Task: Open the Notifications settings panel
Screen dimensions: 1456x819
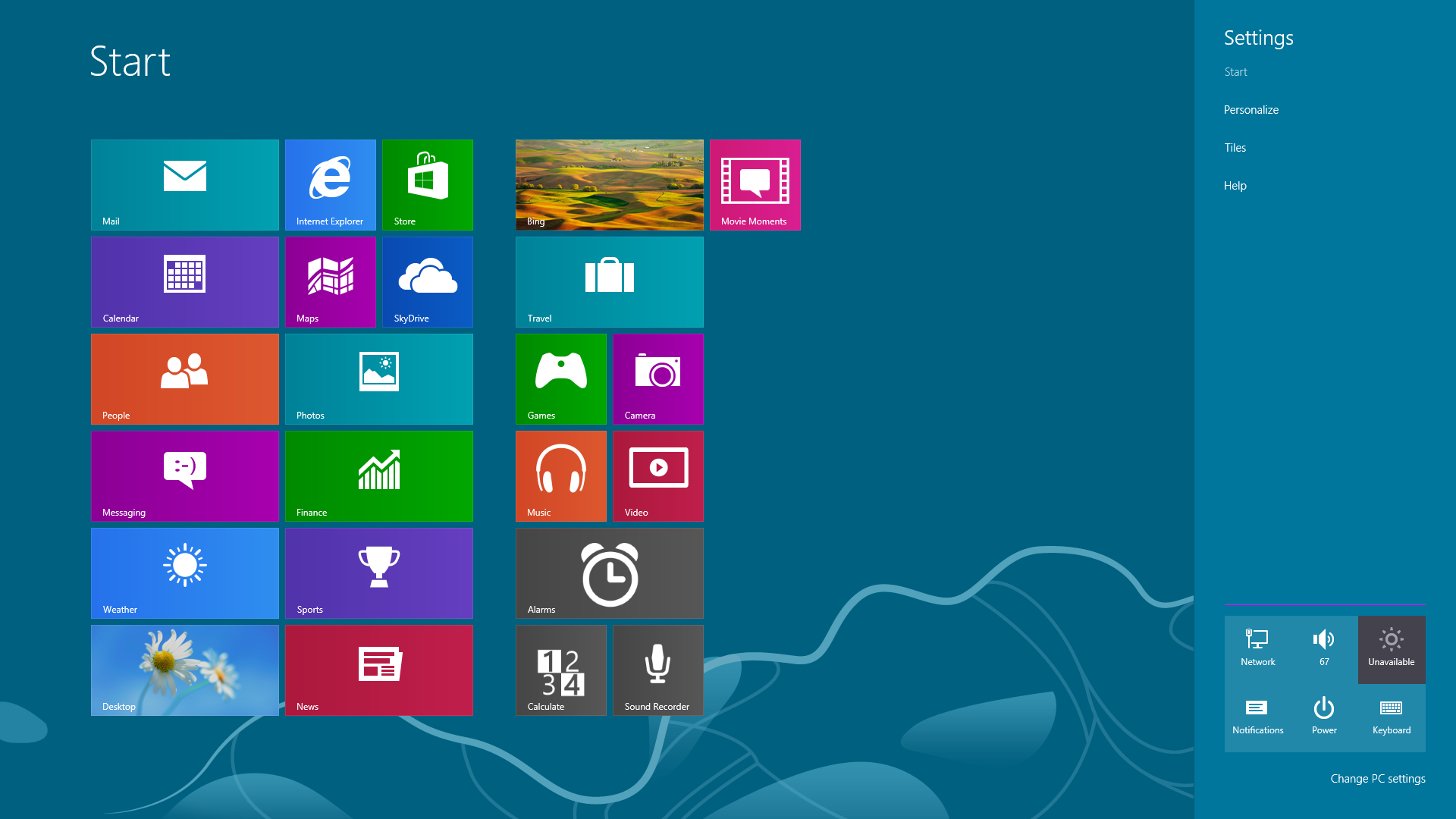Action: point(1258,715)
